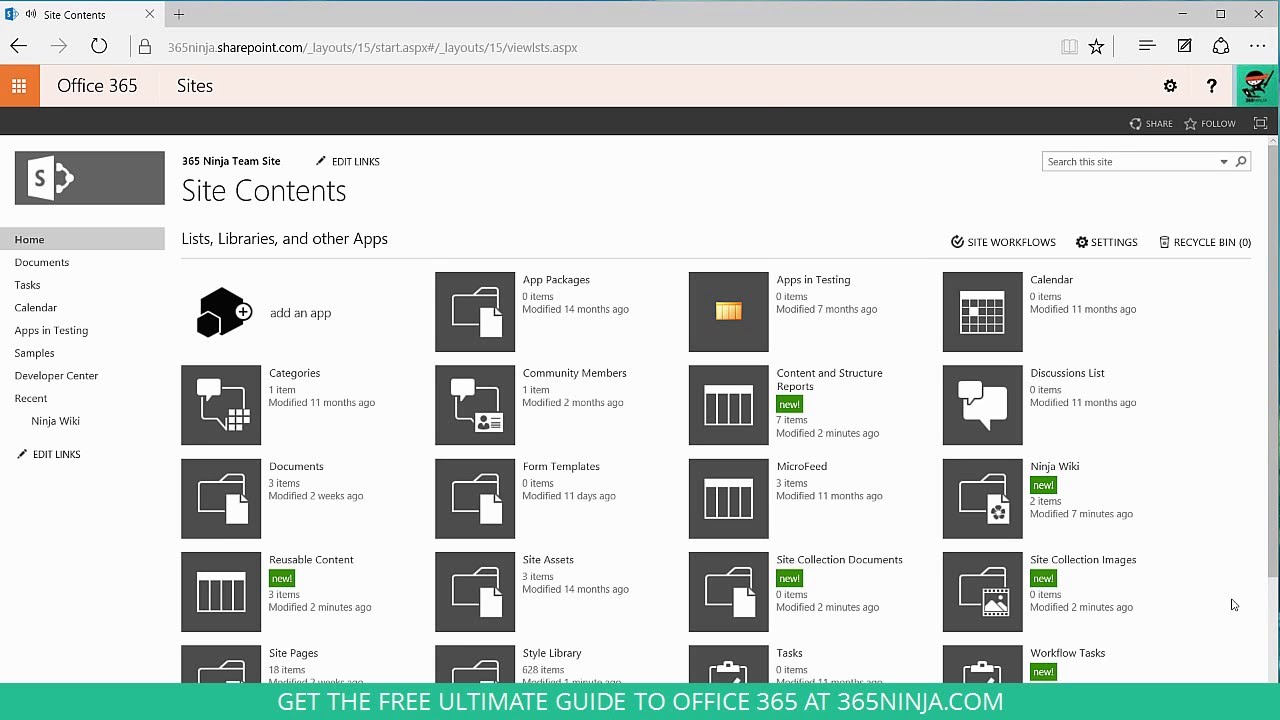Go back in browser history
Viewport: 1280px width, 720px height.
click(x=18, y=46)
